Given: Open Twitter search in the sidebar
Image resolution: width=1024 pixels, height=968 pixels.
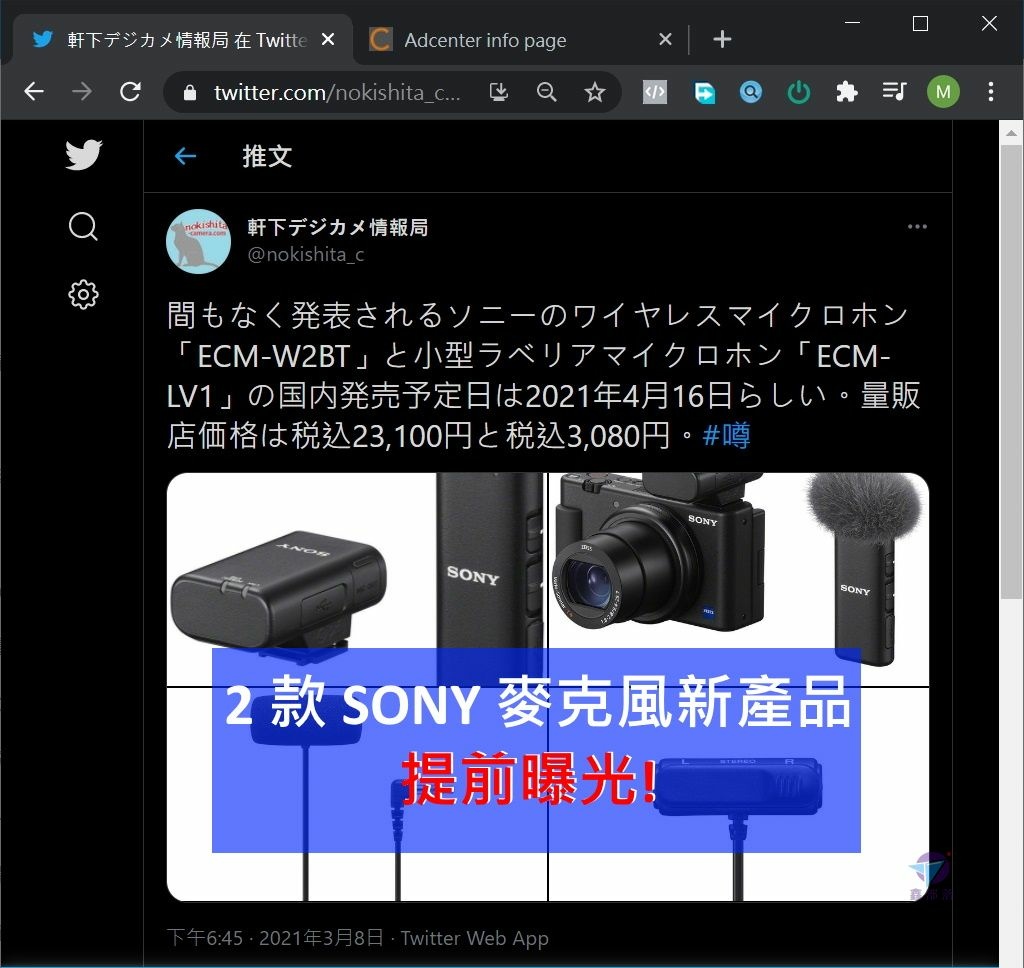Looking at the screenshot, I should click(x=83, y=227).
